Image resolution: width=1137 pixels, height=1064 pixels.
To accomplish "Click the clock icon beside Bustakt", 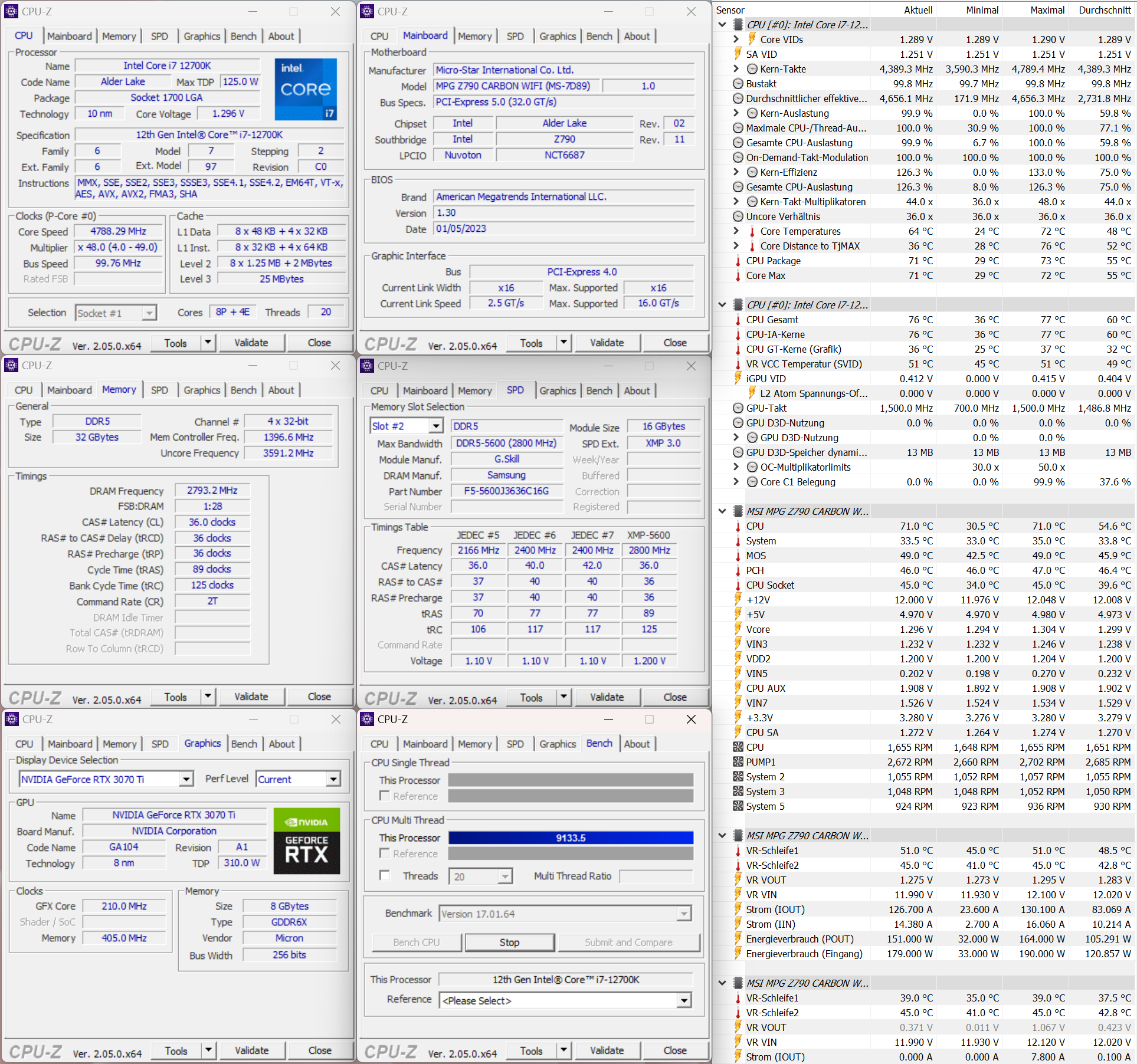I will (x=738, y=84).
